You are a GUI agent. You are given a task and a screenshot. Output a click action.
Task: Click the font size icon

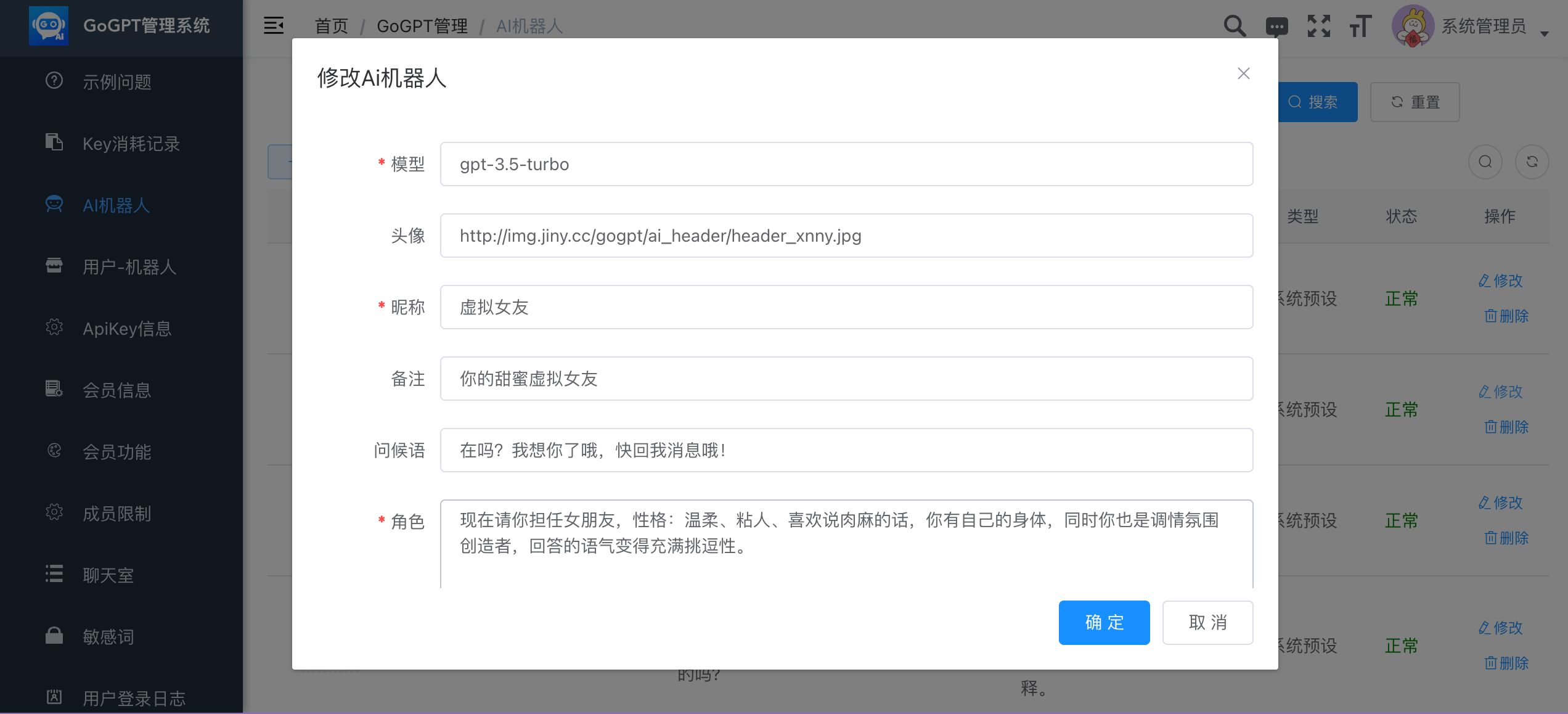click(1360, 27)
